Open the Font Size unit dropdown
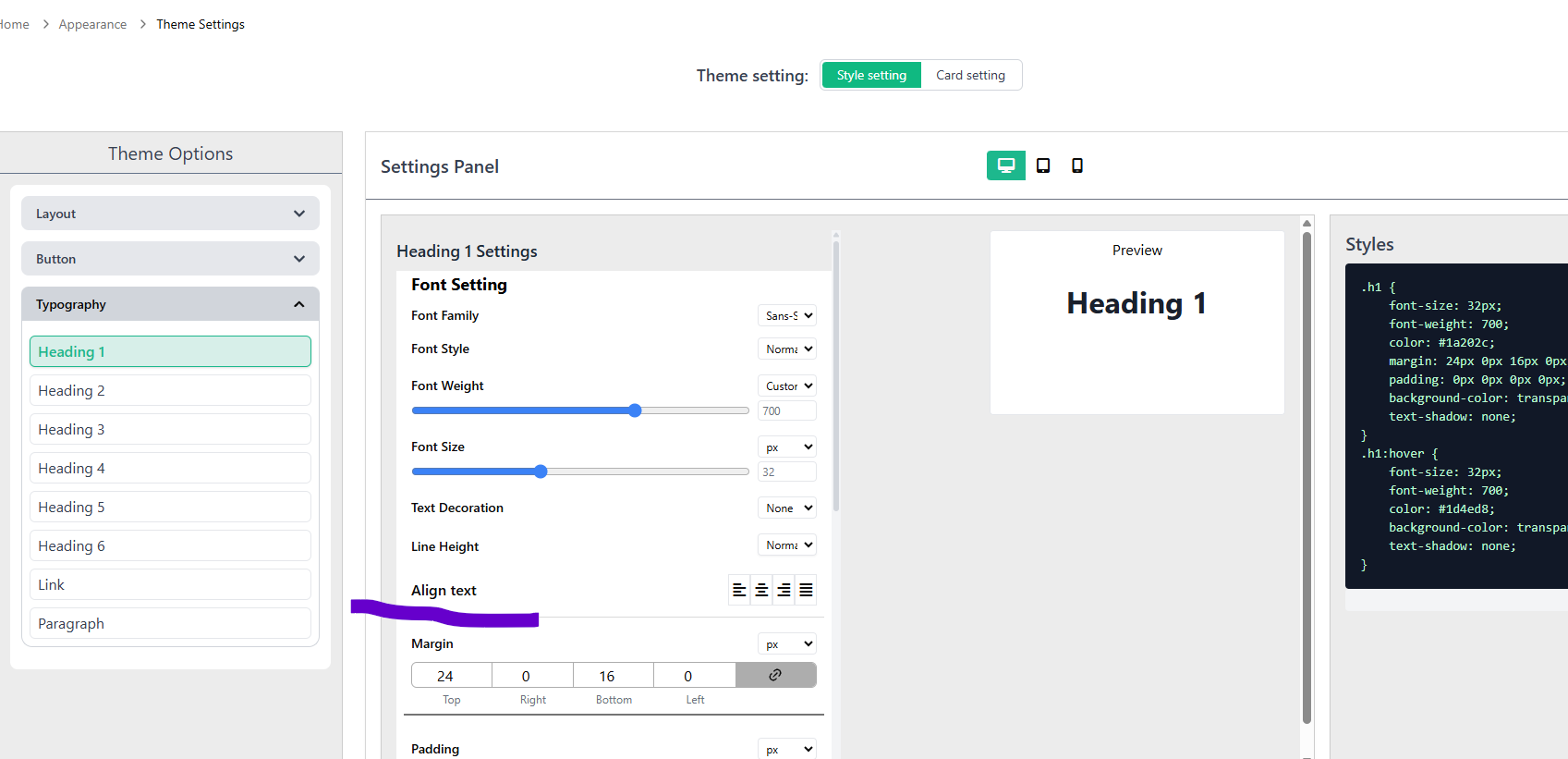Image resolution: width=1568 pixels, height=759 pixels. point(787,447)
